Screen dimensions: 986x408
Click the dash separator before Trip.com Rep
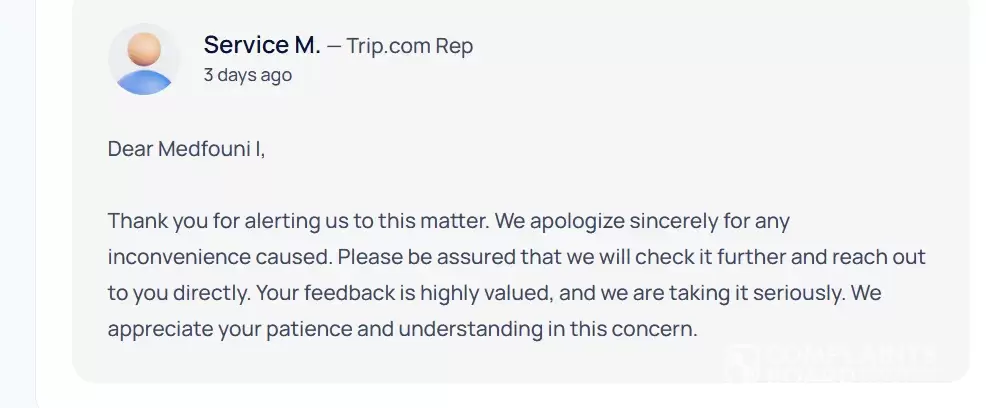point(334,46)
